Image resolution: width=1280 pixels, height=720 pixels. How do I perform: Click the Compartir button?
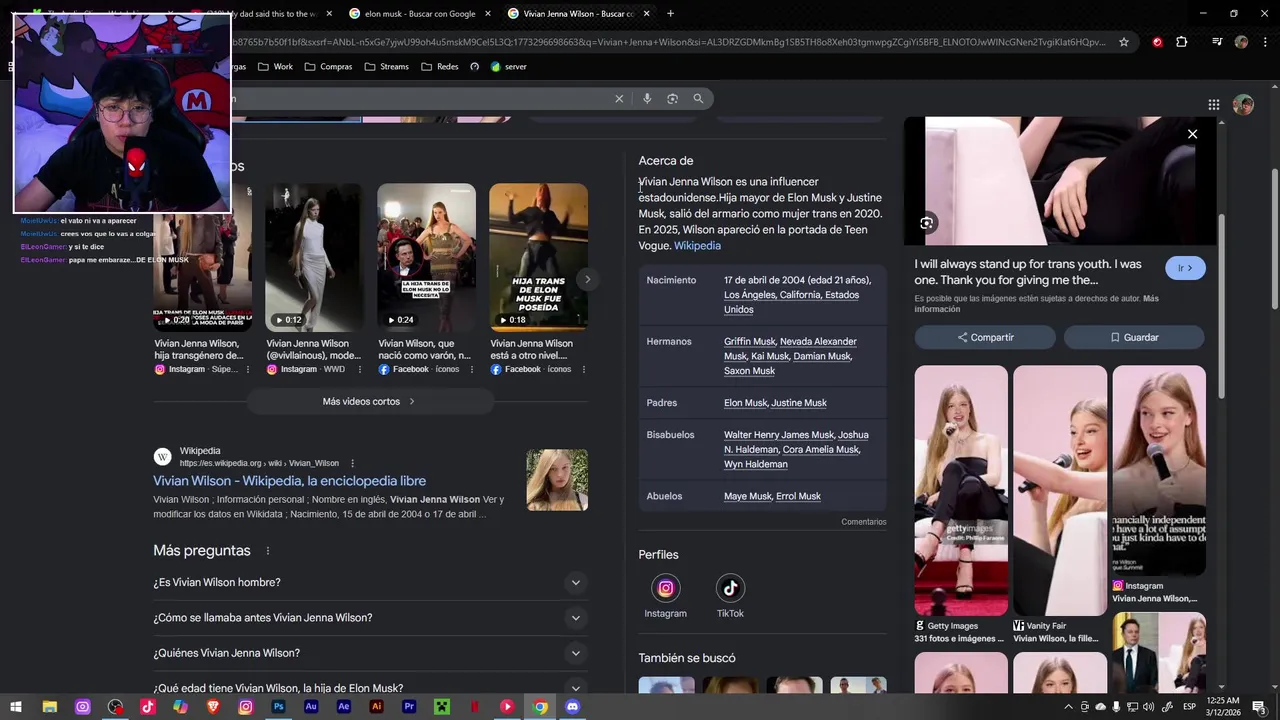[986, 337]
